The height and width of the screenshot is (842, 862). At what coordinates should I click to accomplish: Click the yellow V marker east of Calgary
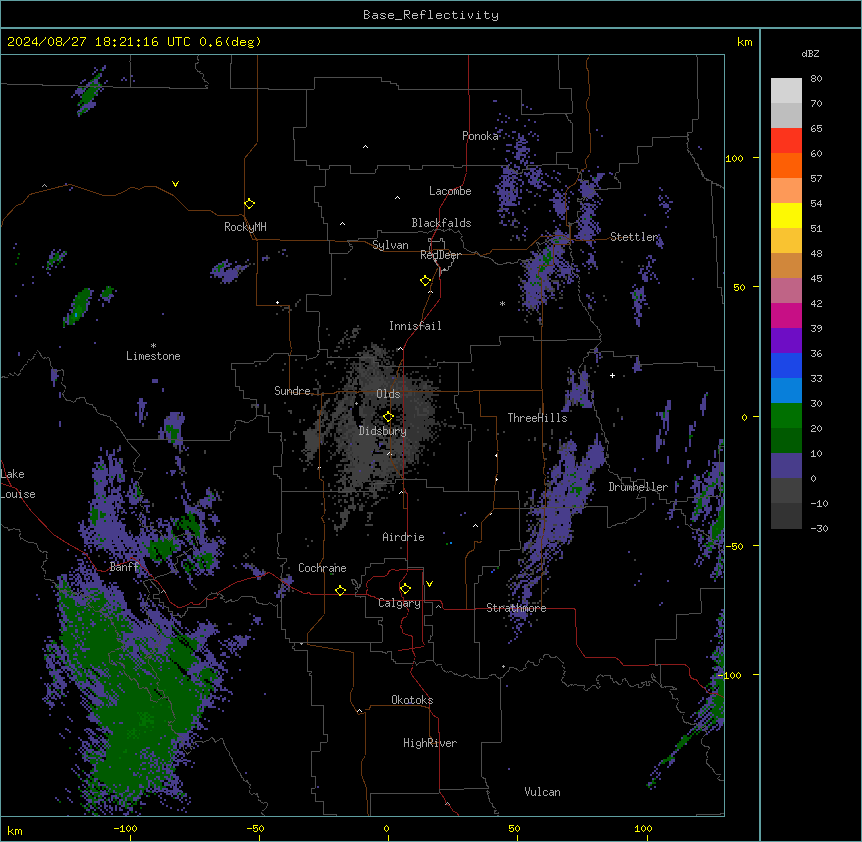coord(429,584)
